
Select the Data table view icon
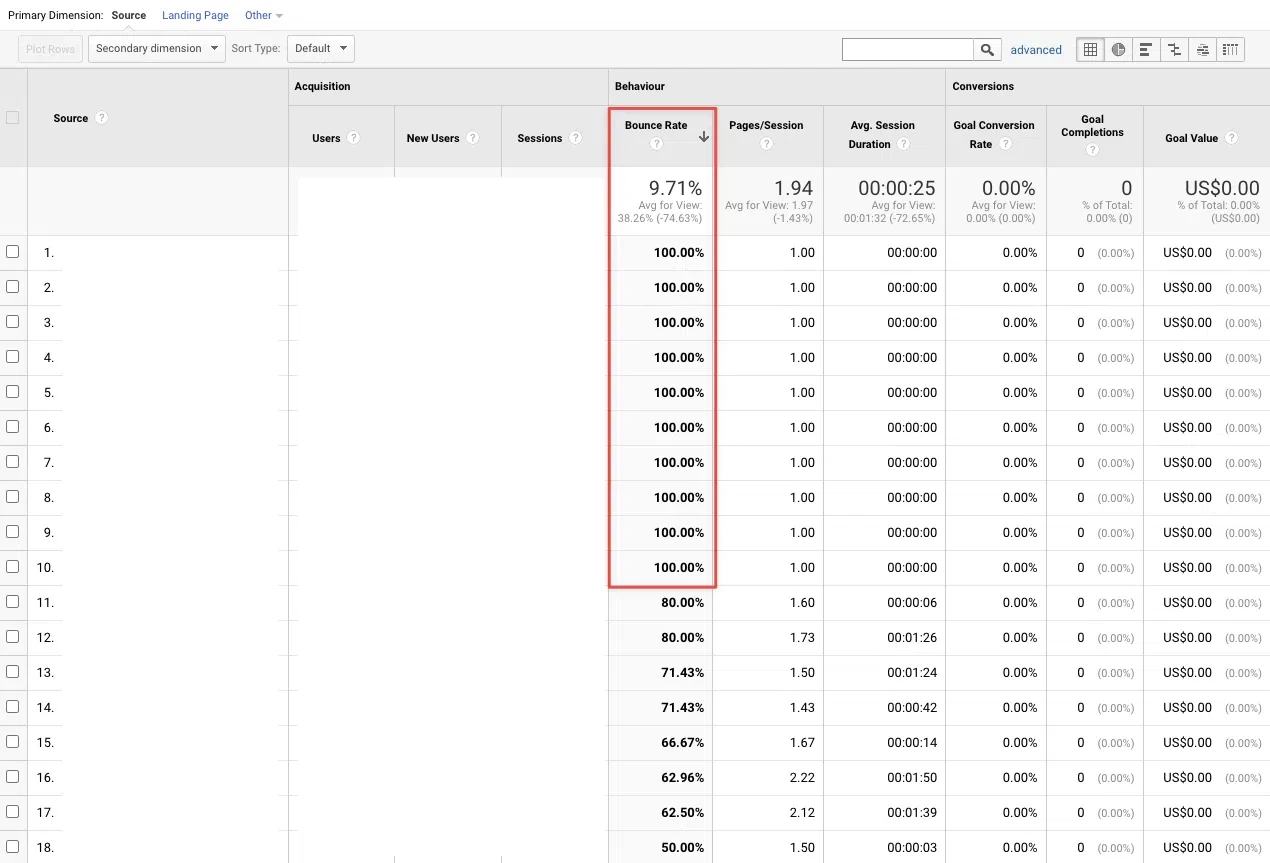click(1089, 49)
